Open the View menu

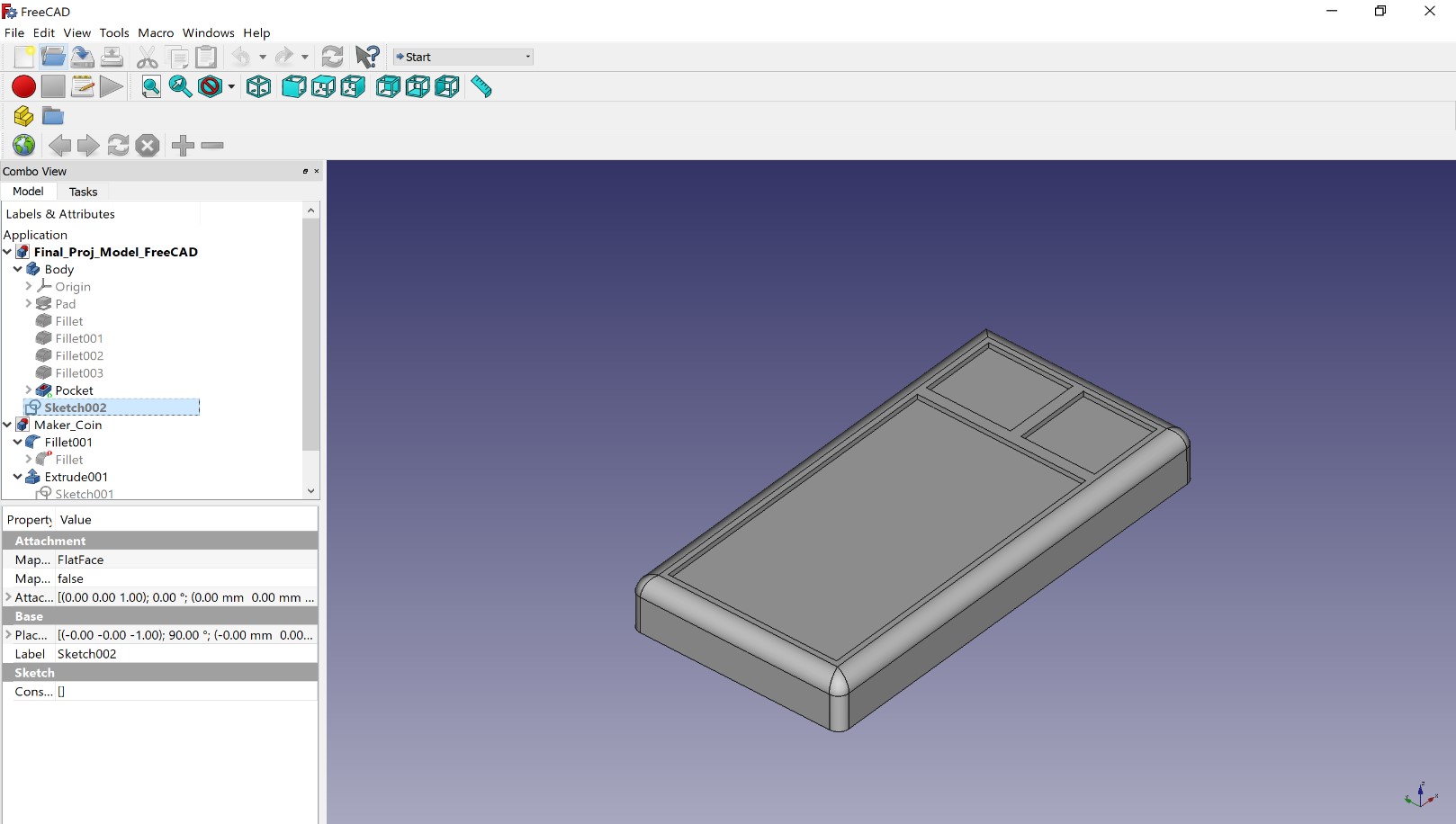coord(77,32)
